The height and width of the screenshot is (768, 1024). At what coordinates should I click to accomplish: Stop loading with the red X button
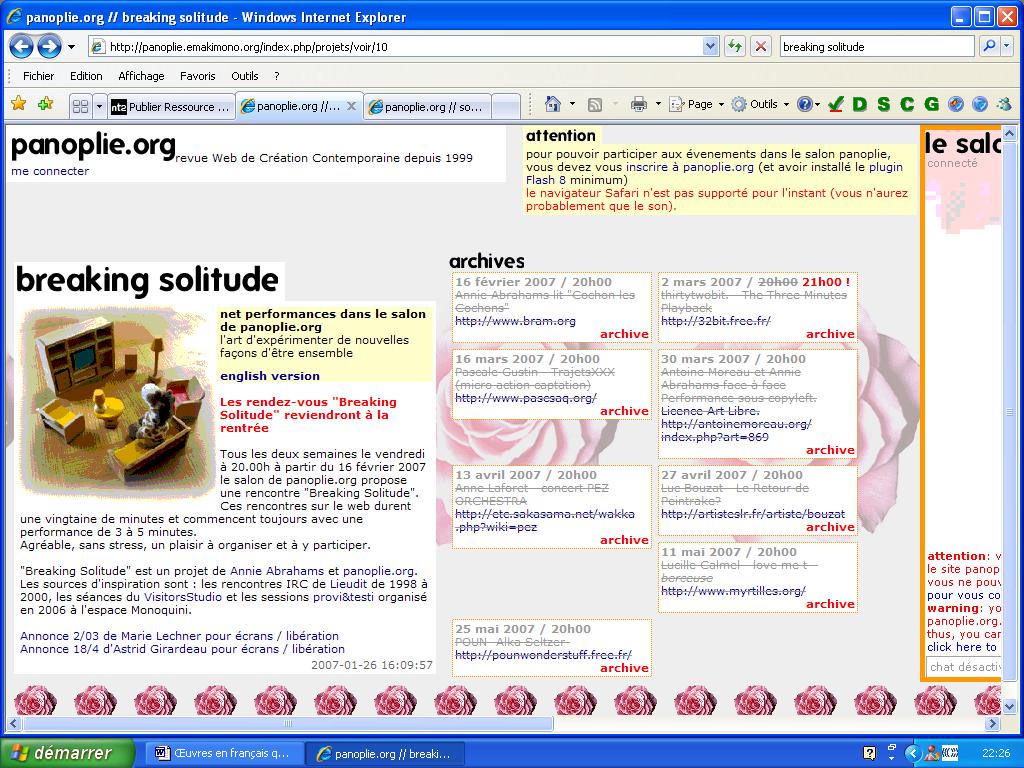pos(760,46)
